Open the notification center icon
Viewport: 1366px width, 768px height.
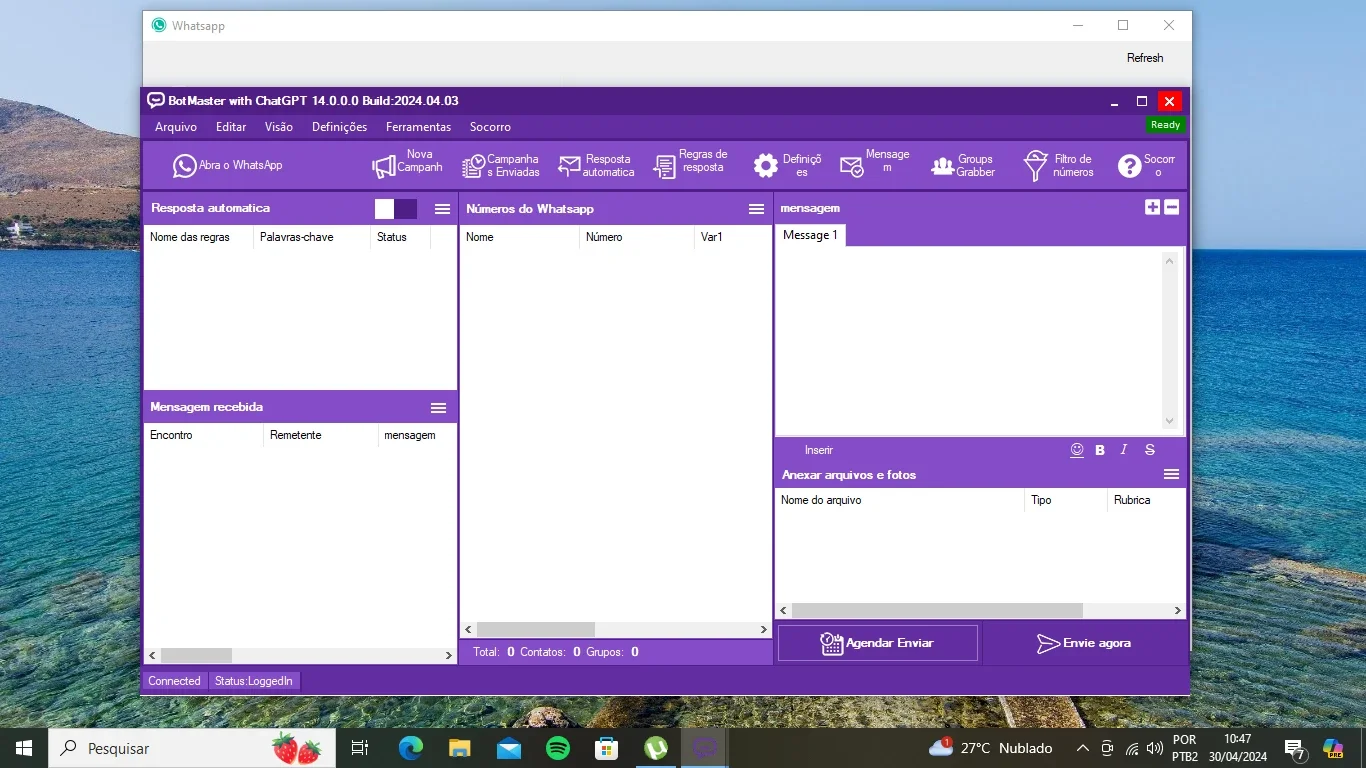[x=1294, y=748]
